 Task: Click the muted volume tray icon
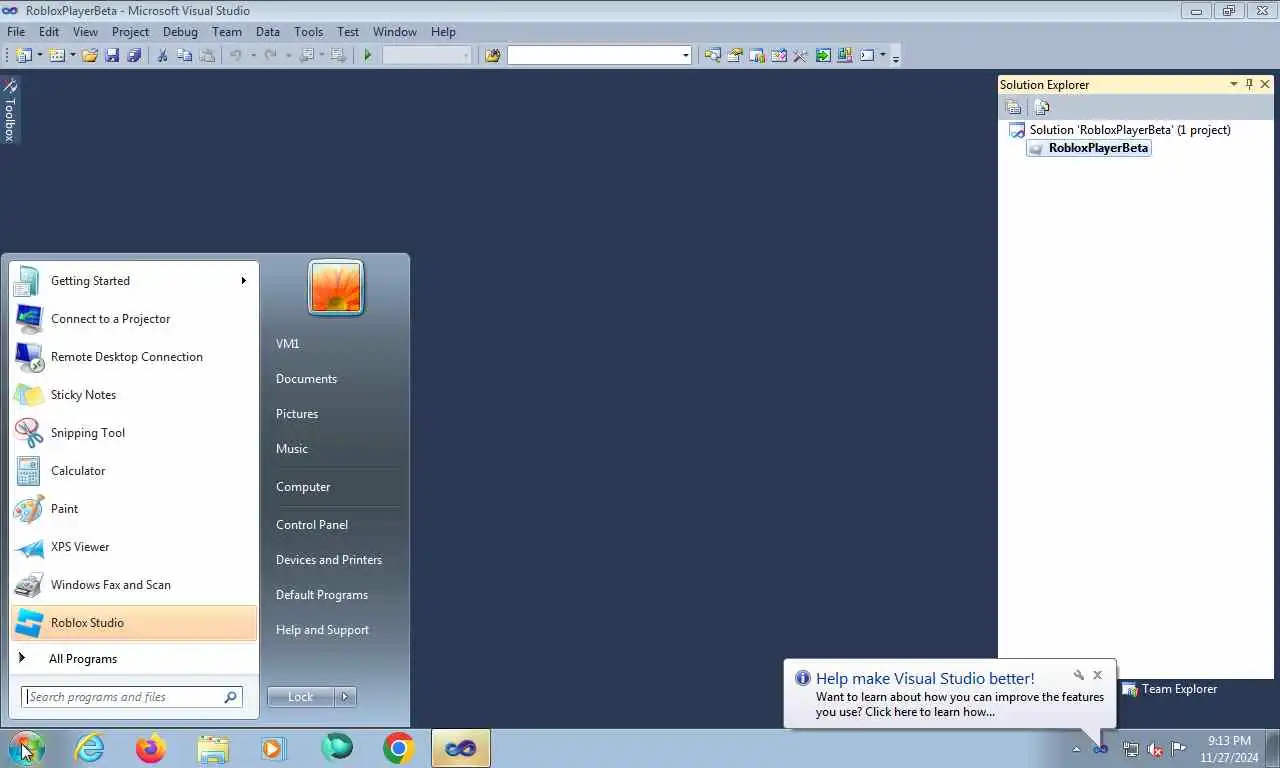point(1155,749)
